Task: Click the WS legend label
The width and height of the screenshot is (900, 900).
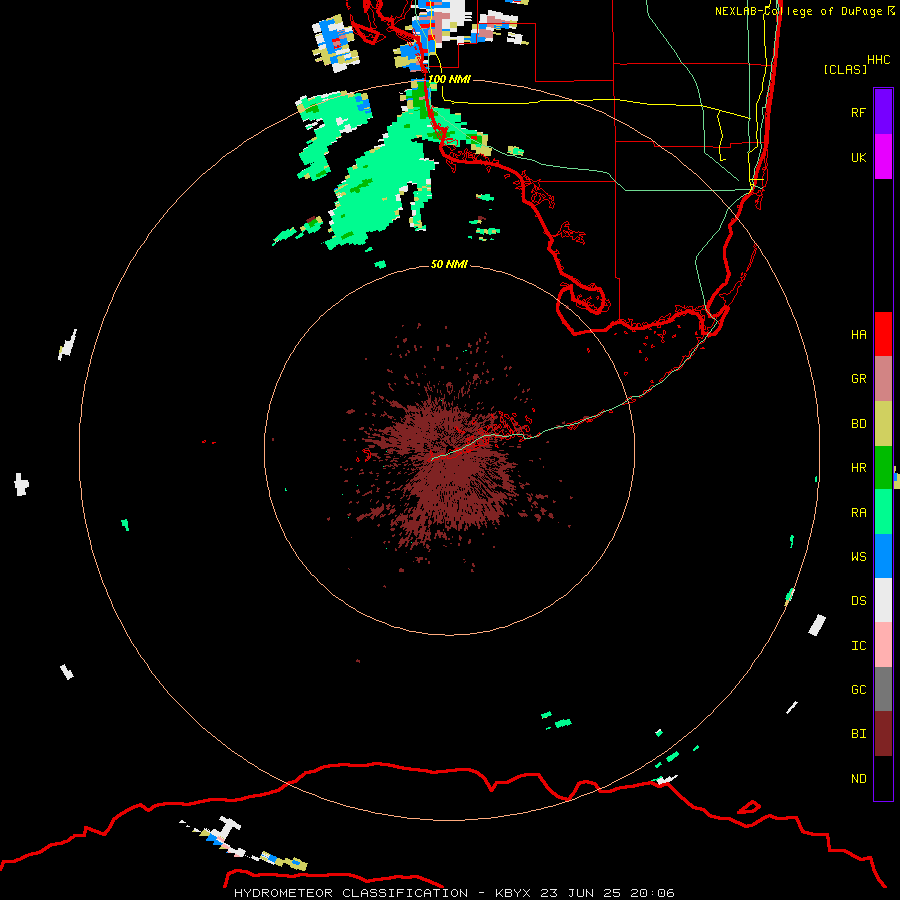Action: click(x=858, y=557)
